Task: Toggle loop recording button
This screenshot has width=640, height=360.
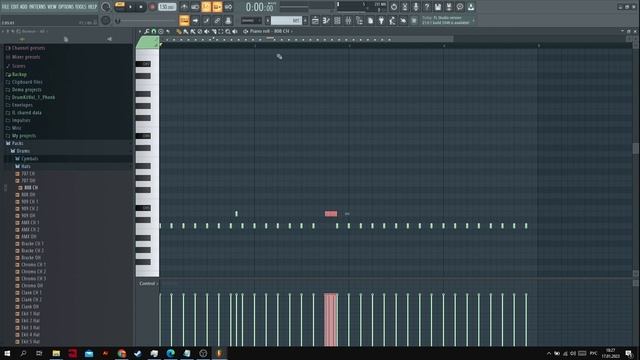Action: coord(228,7)
